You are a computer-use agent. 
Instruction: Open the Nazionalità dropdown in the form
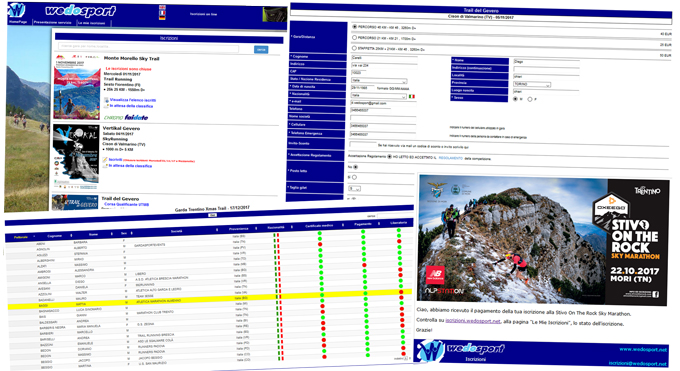pos(379,96)
